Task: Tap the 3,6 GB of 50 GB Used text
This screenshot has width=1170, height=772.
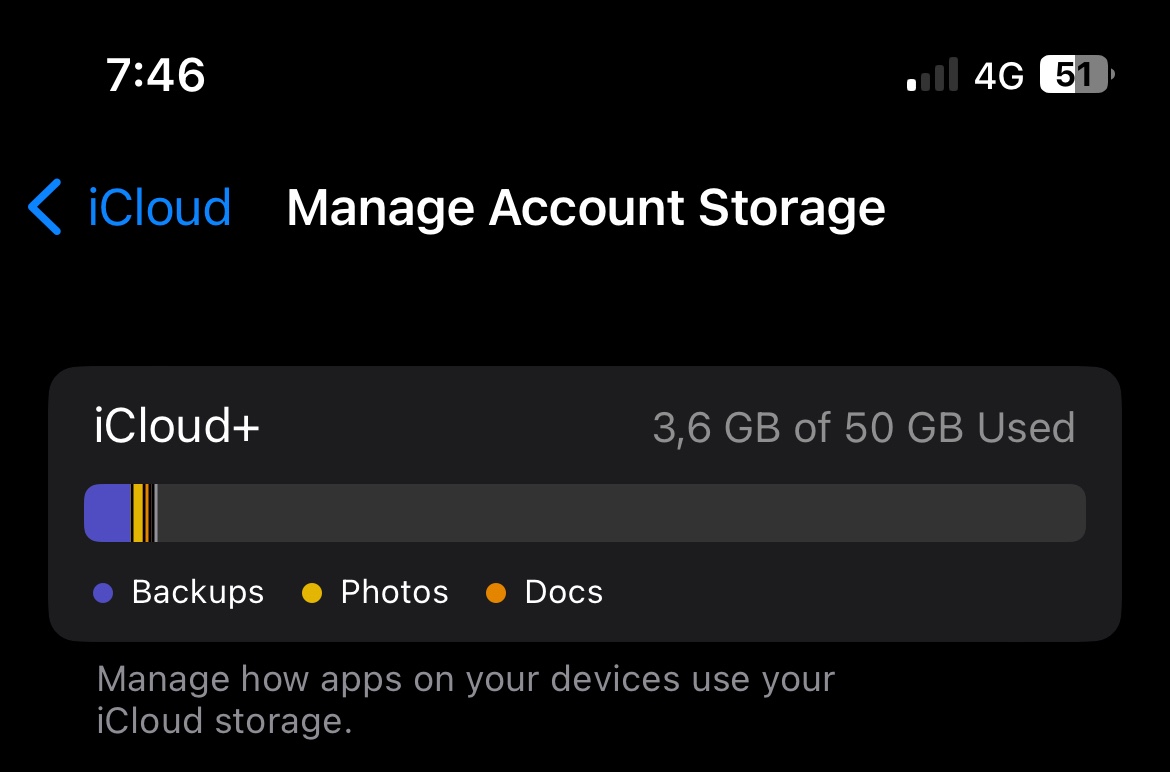Action: [863, 428]
